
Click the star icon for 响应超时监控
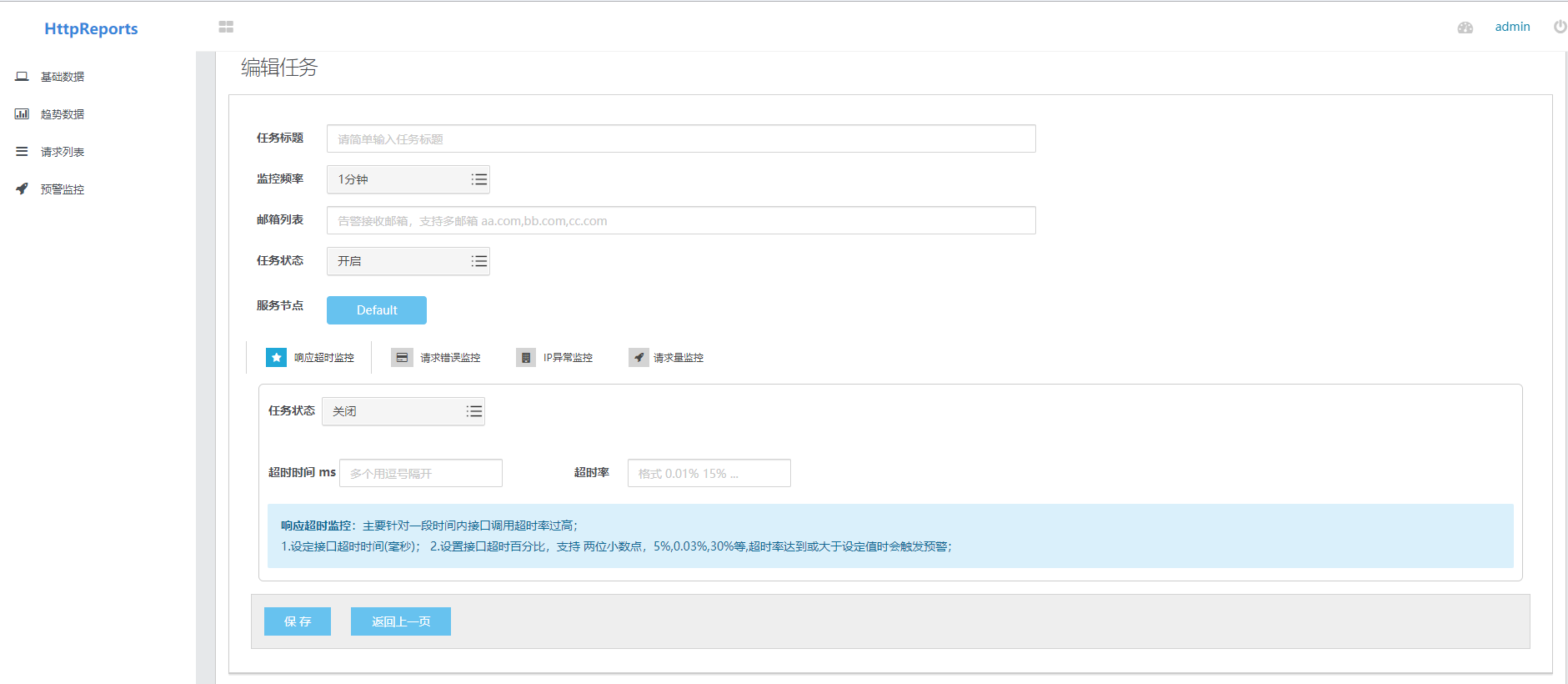pos(276,357)
